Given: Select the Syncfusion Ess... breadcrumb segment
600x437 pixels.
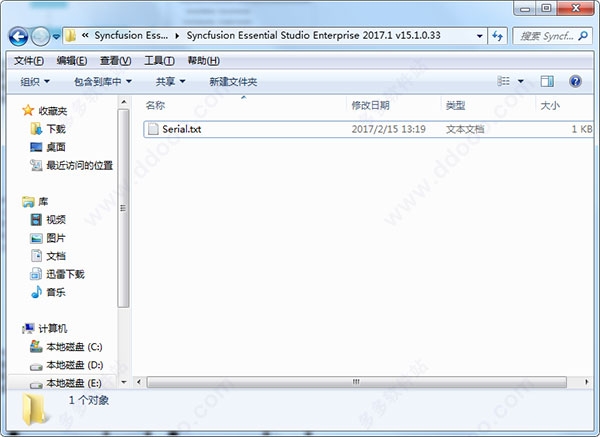Looking at the screenshot, I should (x=131, y=36).
